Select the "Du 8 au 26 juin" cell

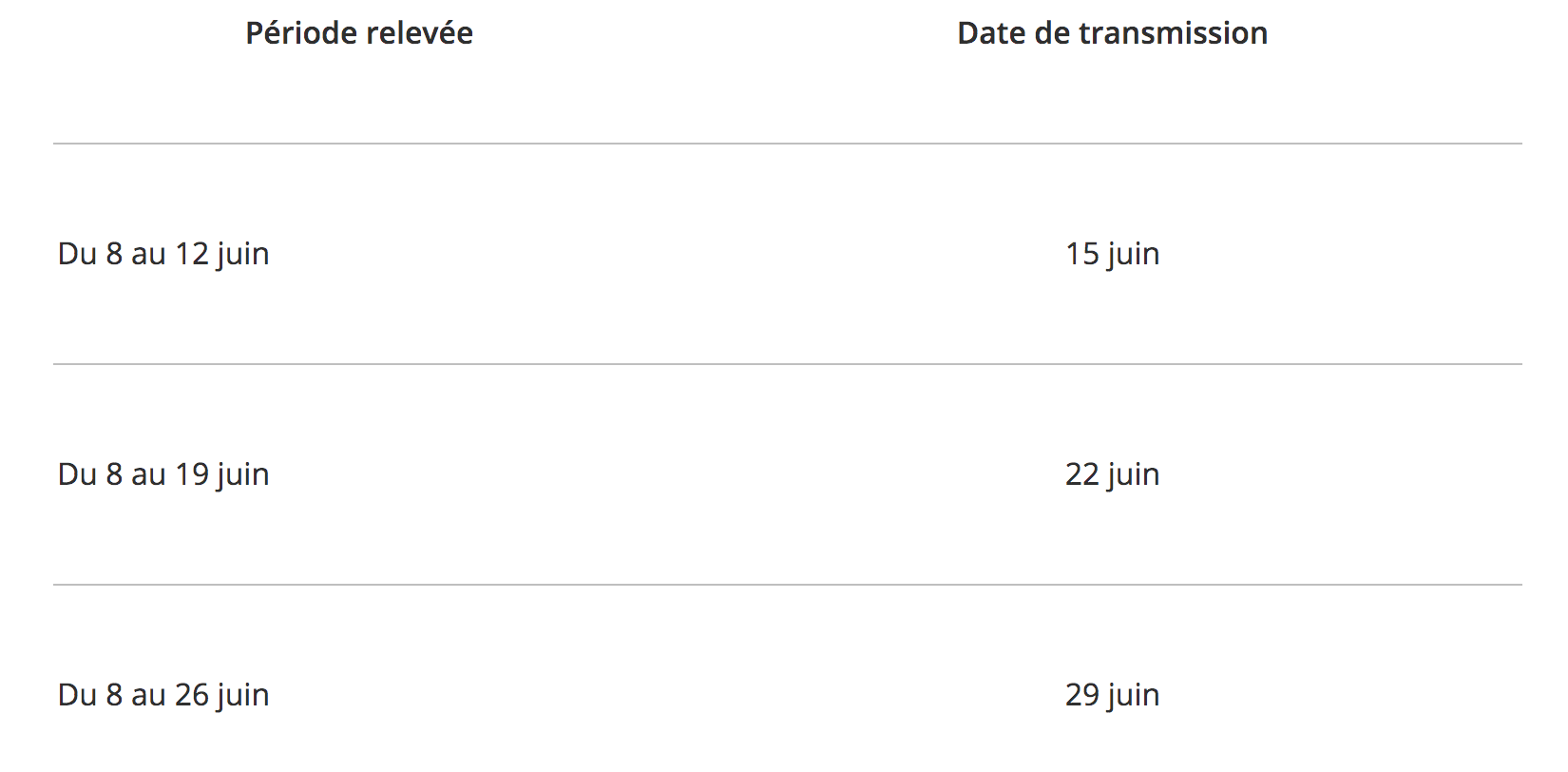tap(163, 695)
